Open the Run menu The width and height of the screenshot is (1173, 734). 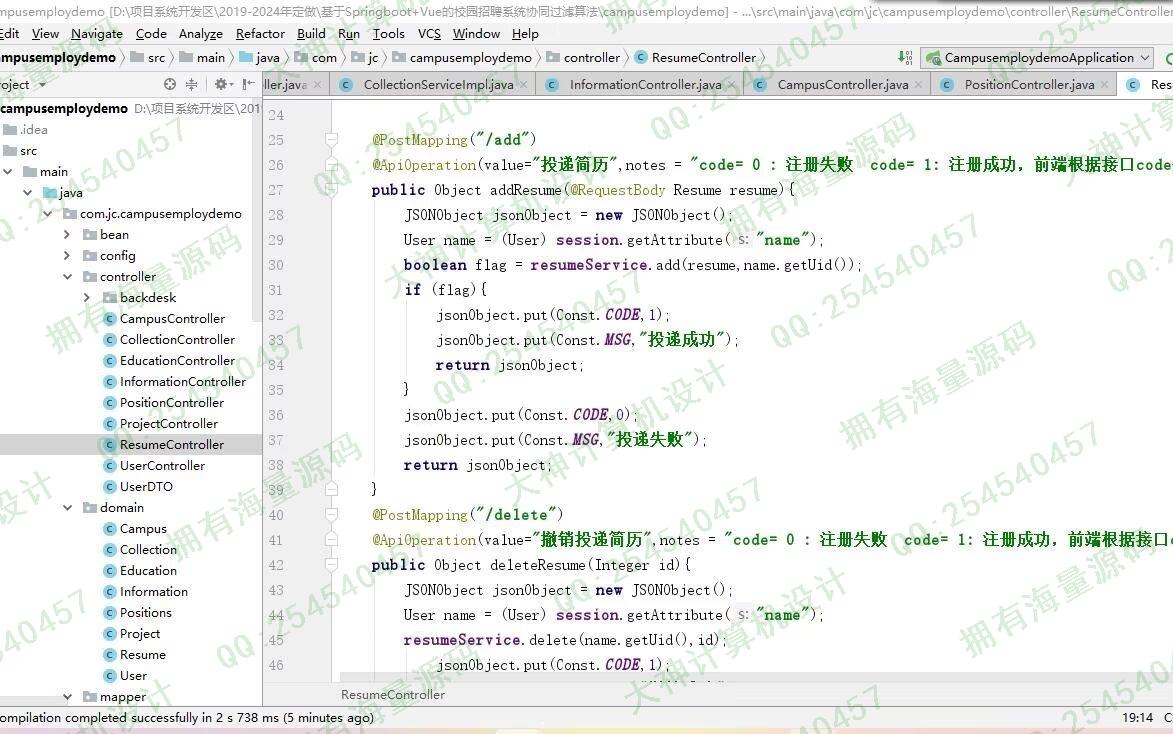coord(349,34)
